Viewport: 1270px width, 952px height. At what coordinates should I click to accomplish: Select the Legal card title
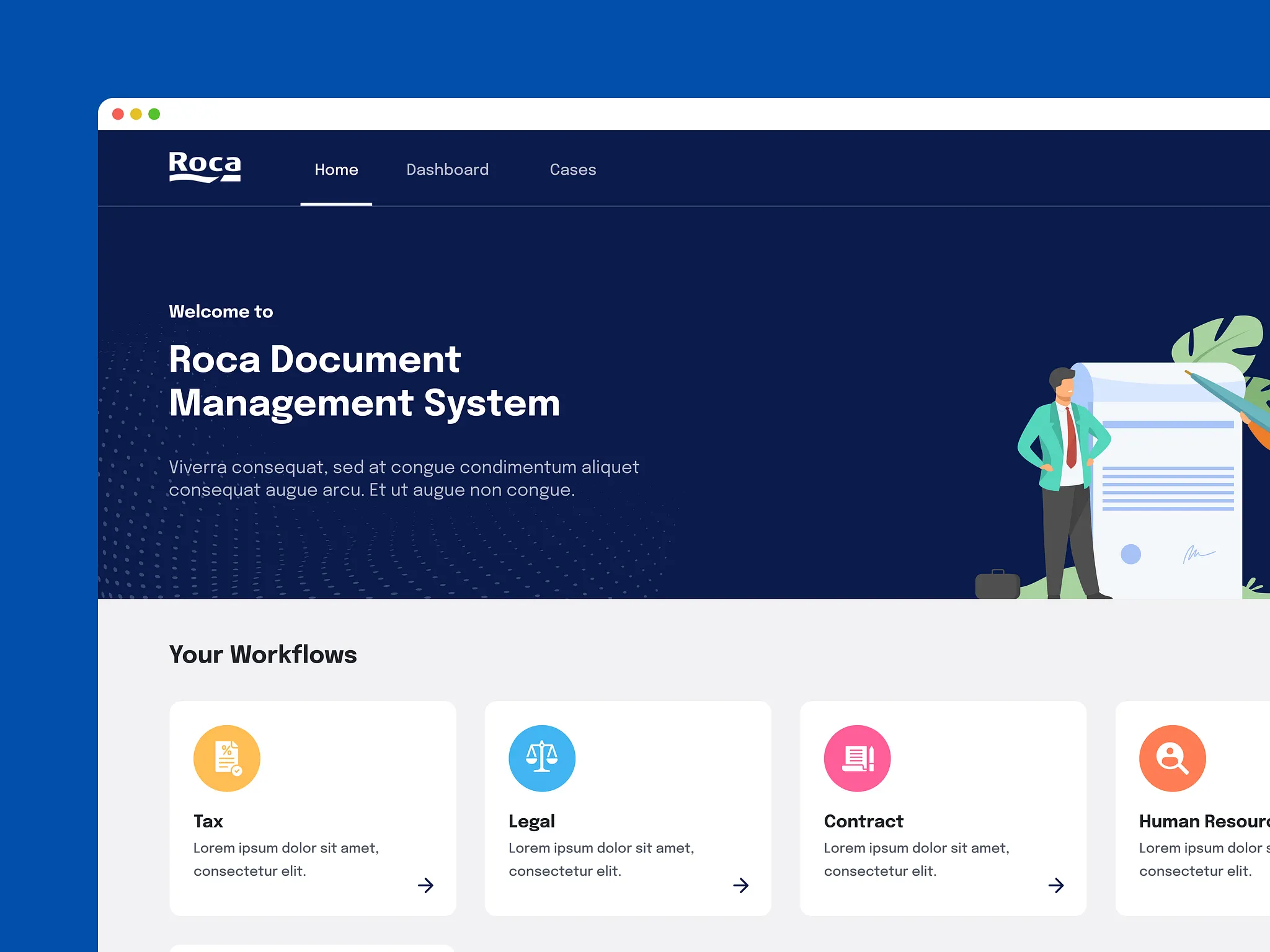coord(531,821)
